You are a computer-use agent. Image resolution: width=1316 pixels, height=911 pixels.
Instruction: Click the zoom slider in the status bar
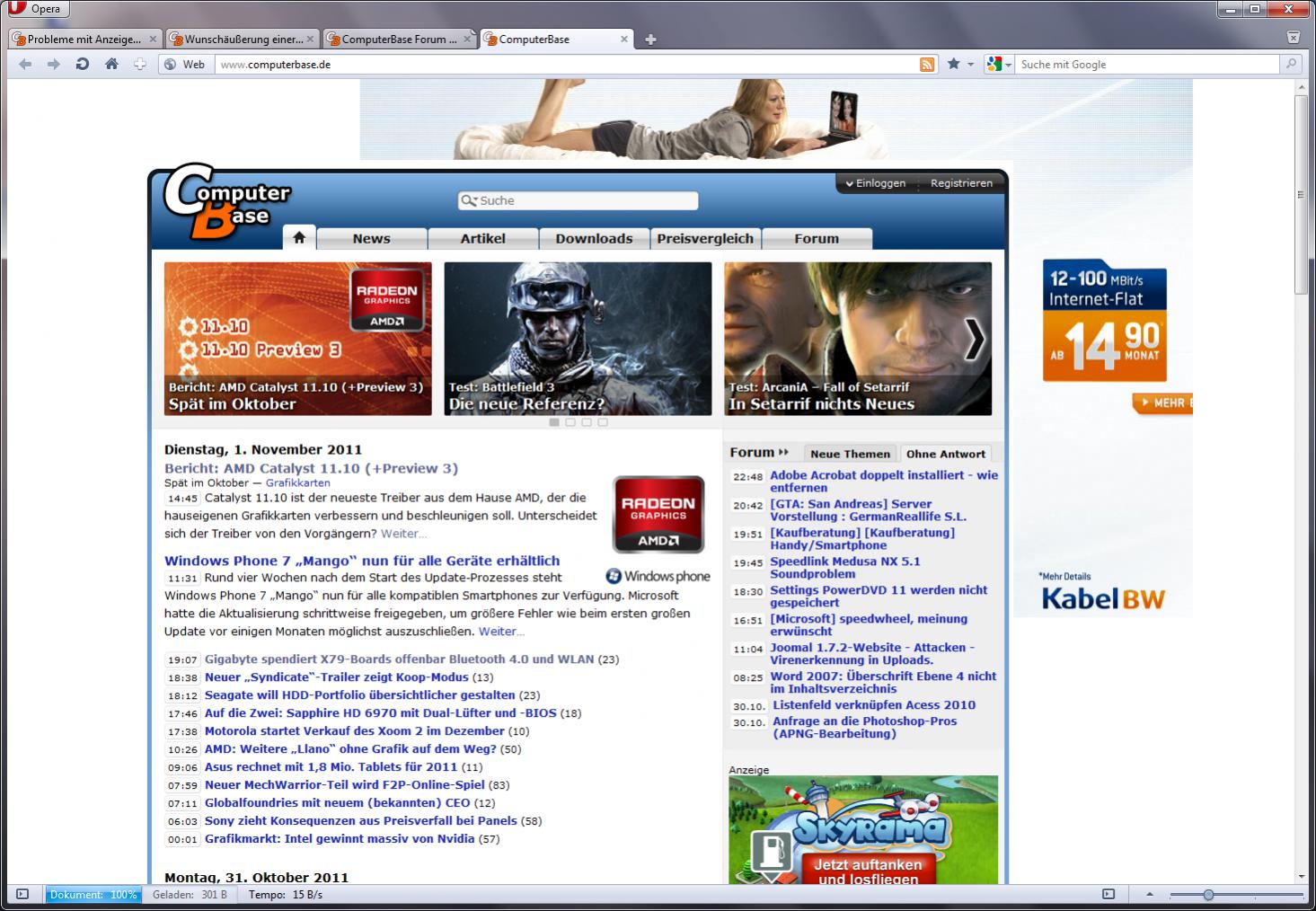pos(1236,895)
